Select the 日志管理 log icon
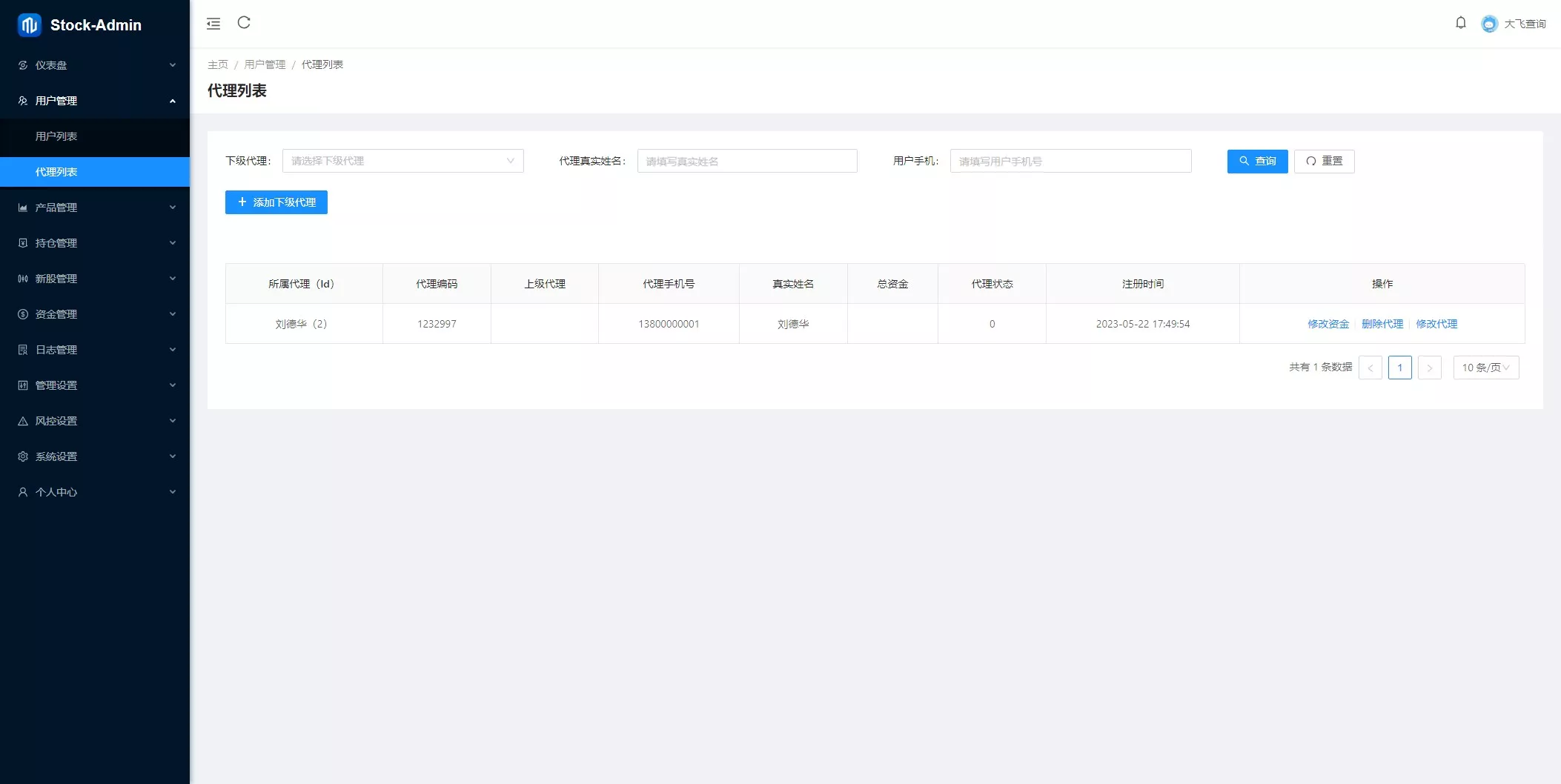This screenshot has height=784, width=1561. point(22,350)
